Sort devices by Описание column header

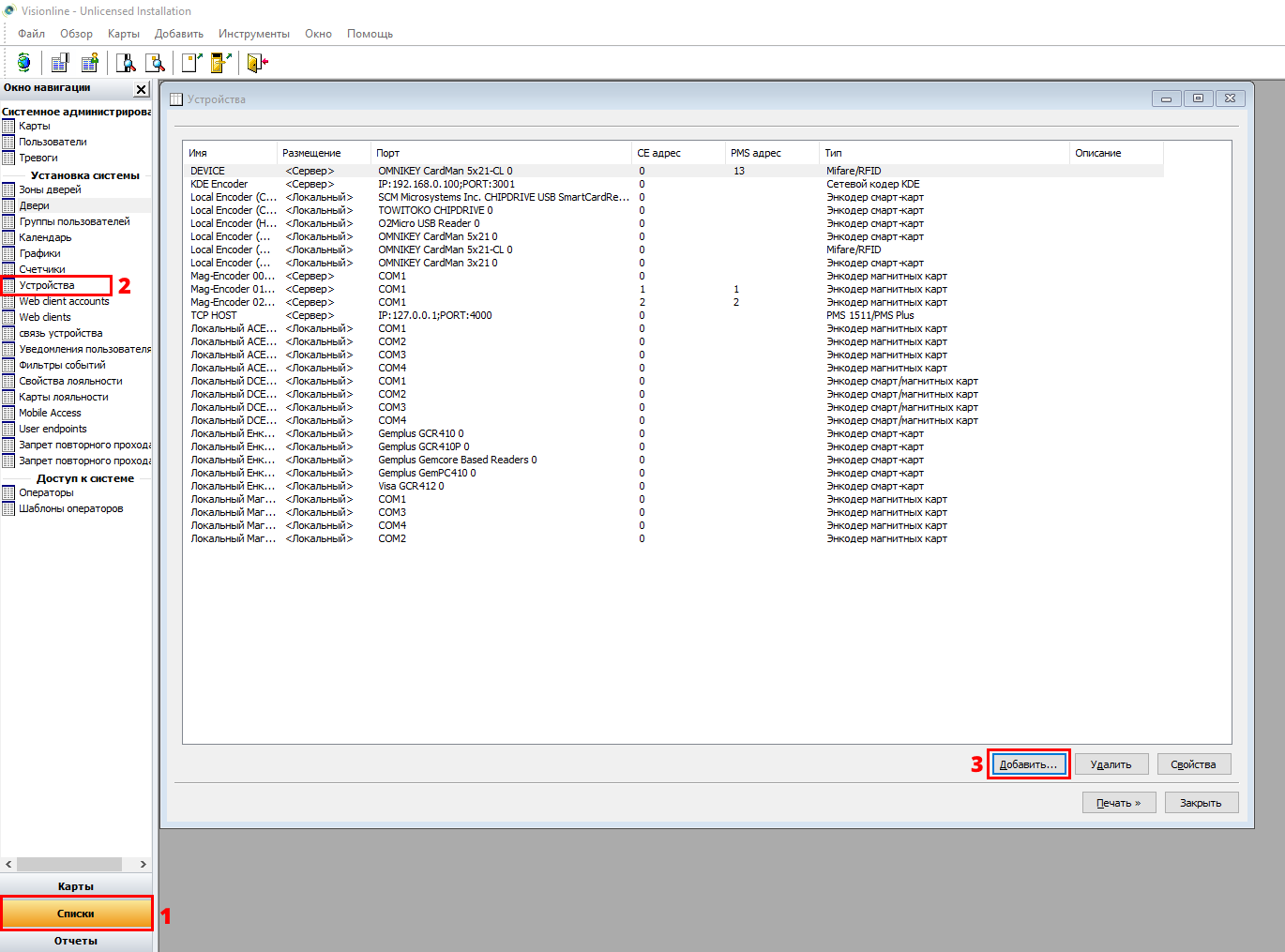(x=1116, y=153)
